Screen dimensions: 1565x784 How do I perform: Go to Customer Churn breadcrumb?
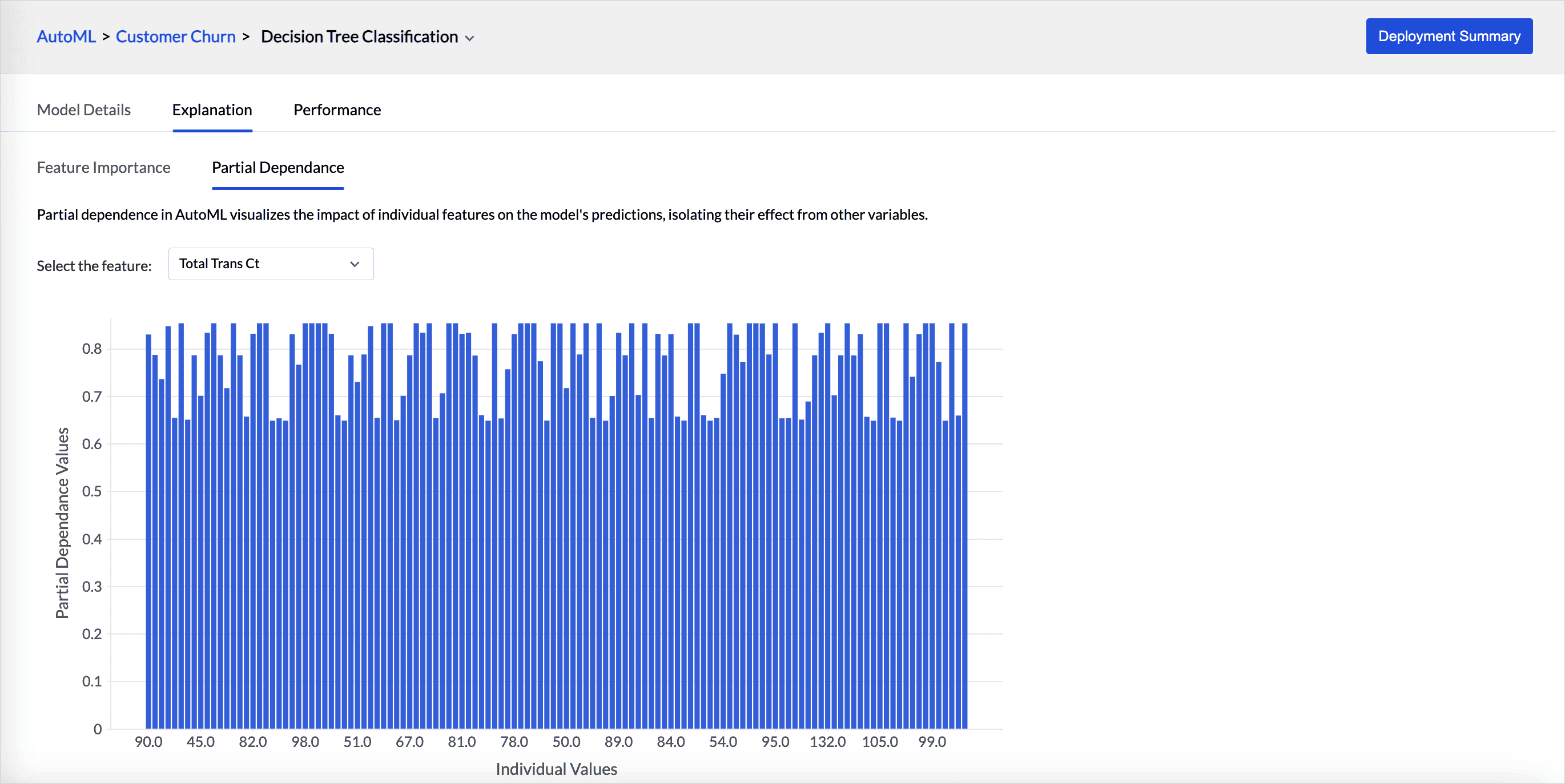tap(176, 37)
